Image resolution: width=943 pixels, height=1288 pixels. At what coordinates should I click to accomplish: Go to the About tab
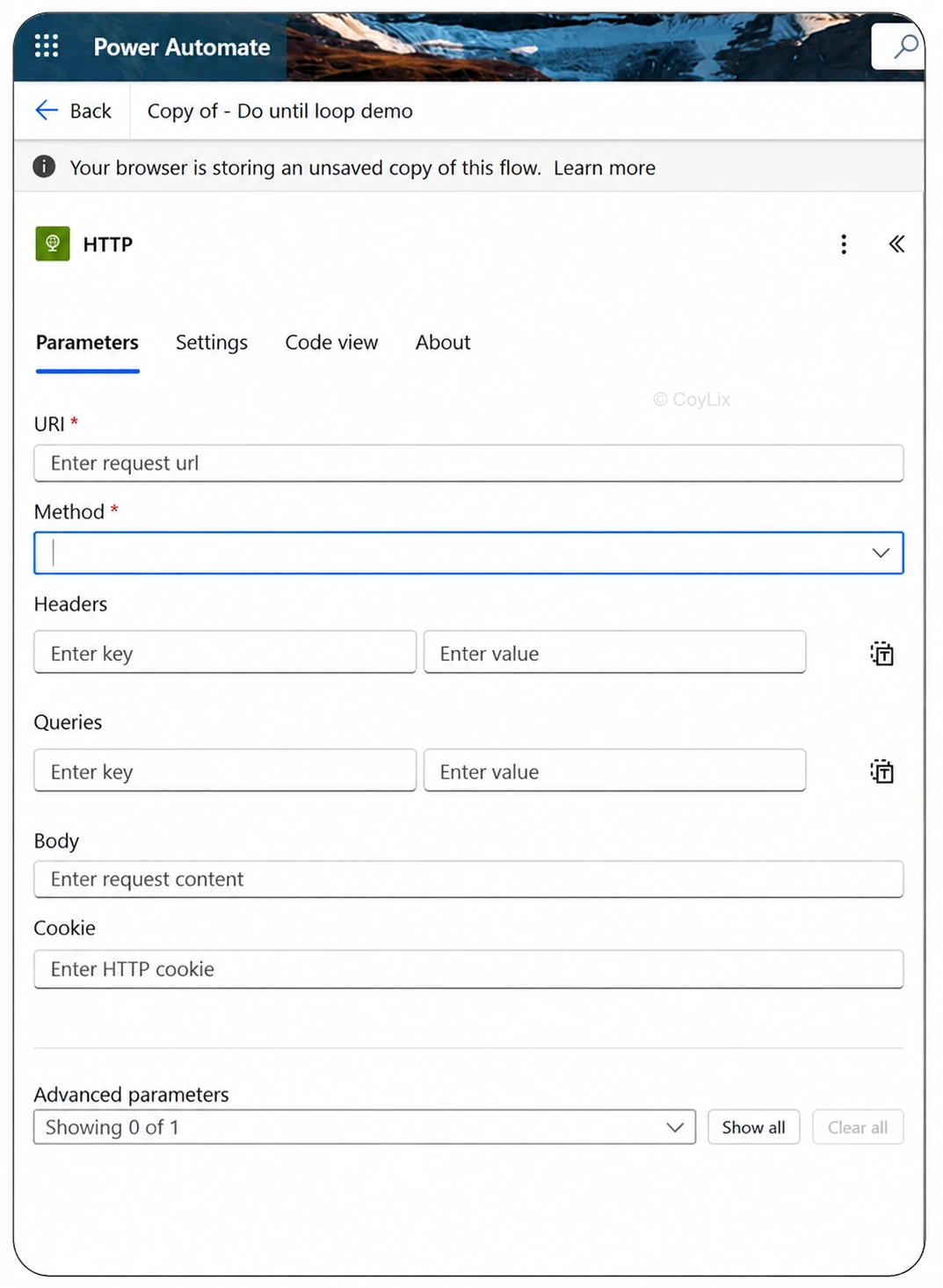443,343
